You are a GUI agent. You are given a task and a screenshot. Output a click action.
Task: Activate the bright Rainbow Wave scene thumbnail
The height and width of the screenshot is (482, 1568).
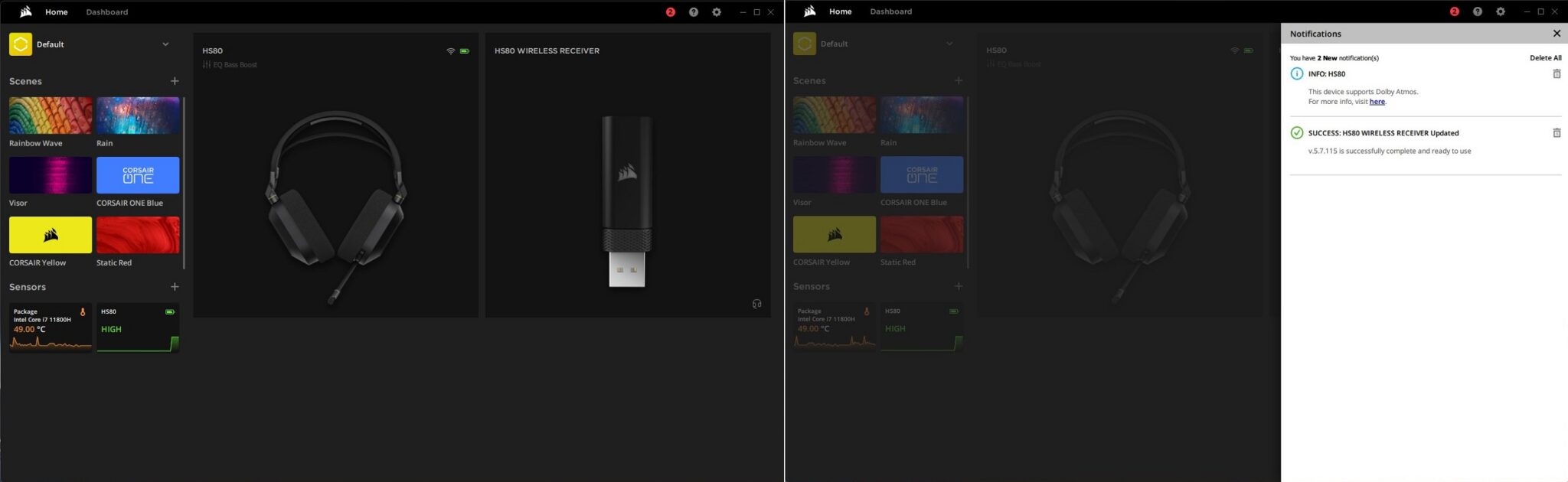click(51, 116)
